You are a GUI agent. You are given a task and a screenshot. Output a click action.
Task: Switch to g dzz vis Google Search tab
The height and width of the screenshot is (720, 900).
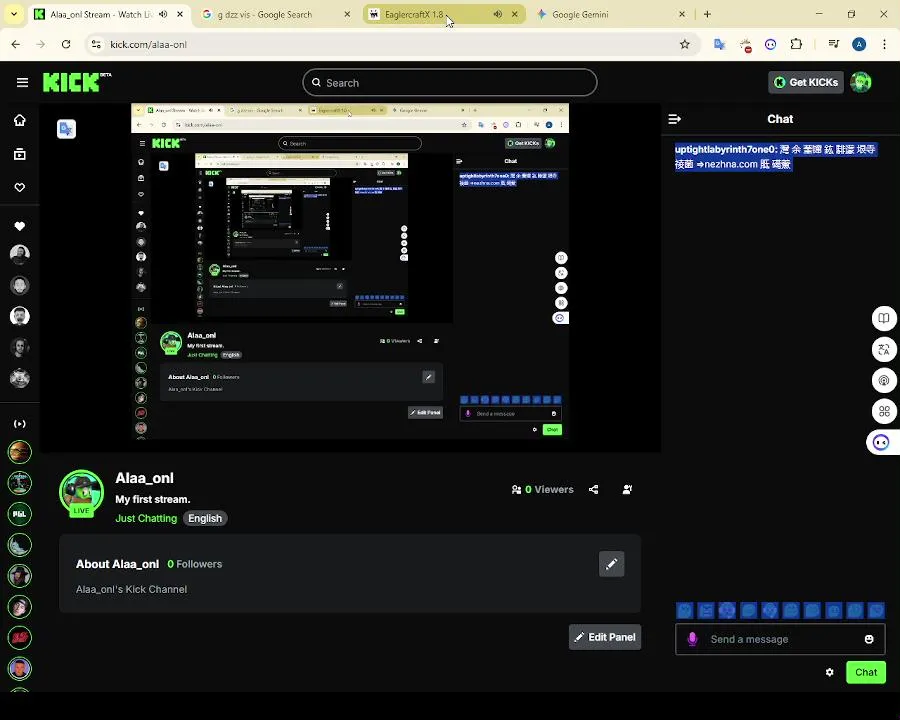tap(276, 14)
